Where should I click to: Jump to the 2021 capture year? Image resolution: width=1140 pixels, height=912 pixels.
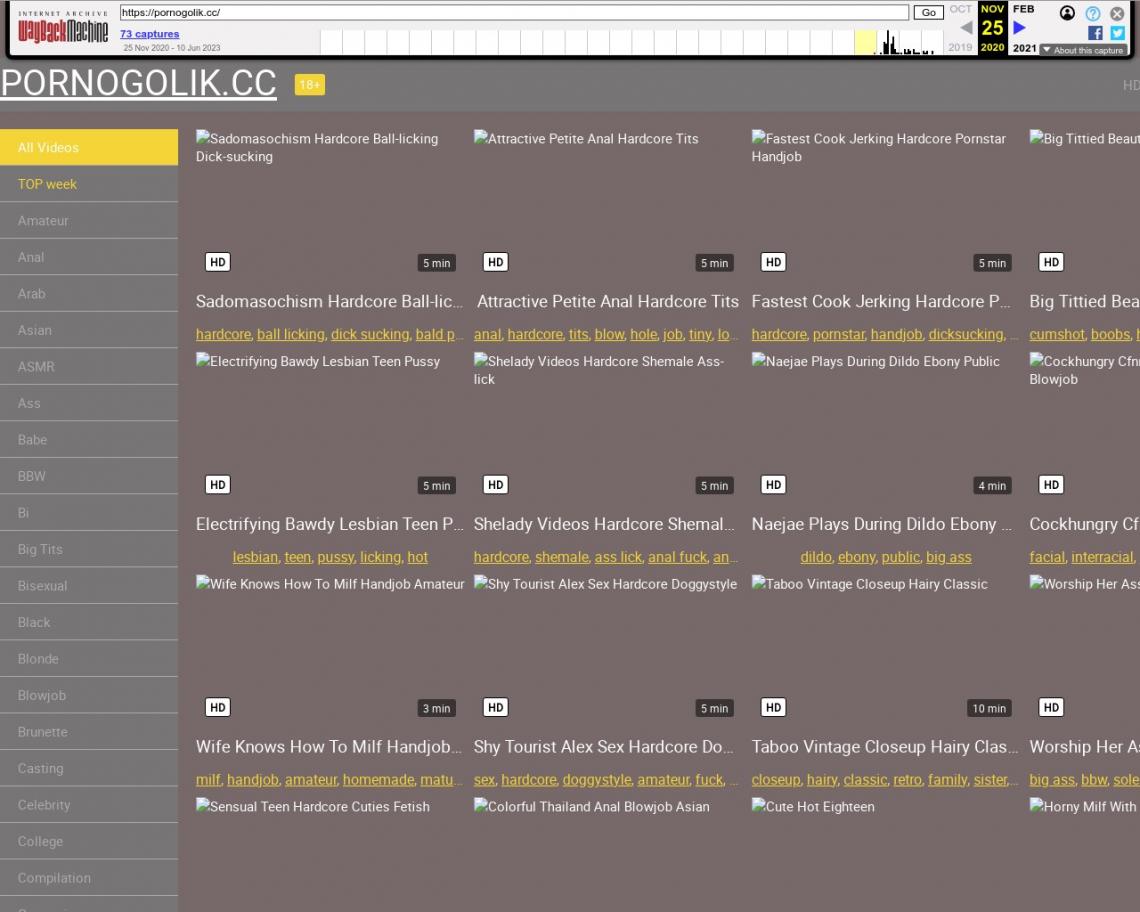point(1024,48)
